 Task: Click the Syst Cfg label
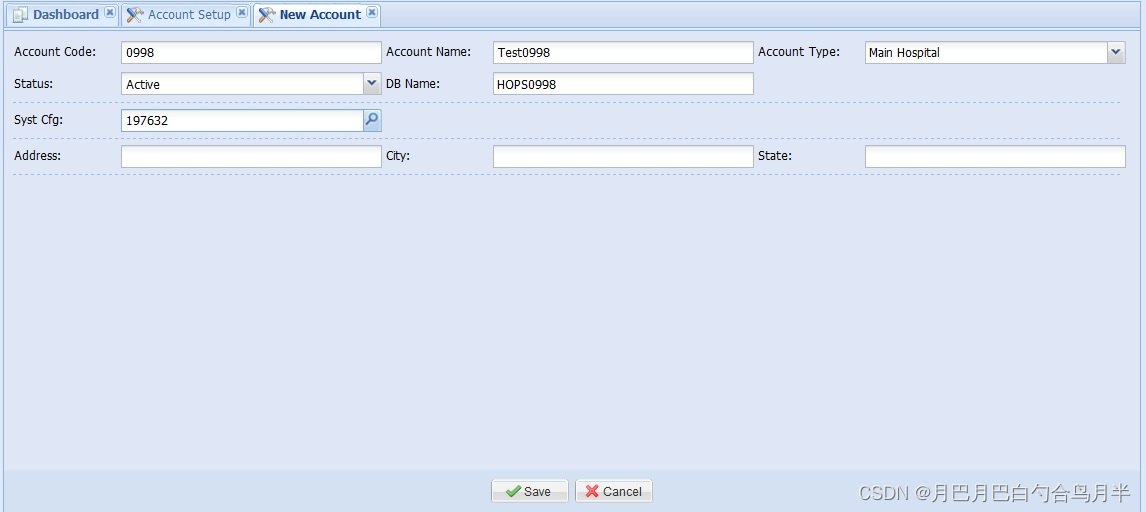tap(39, 120)
